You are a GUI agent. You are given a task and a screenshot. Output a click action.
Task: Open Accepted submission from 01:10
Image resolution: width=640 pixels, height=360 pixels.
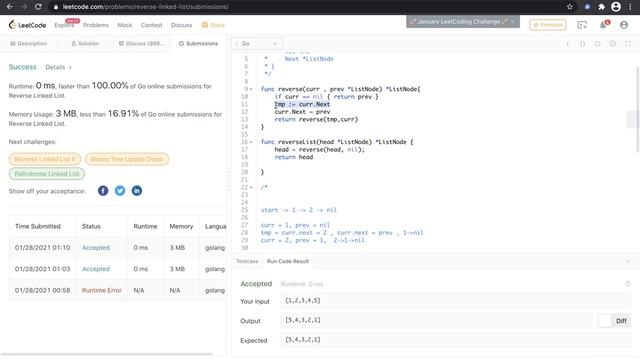96,248
